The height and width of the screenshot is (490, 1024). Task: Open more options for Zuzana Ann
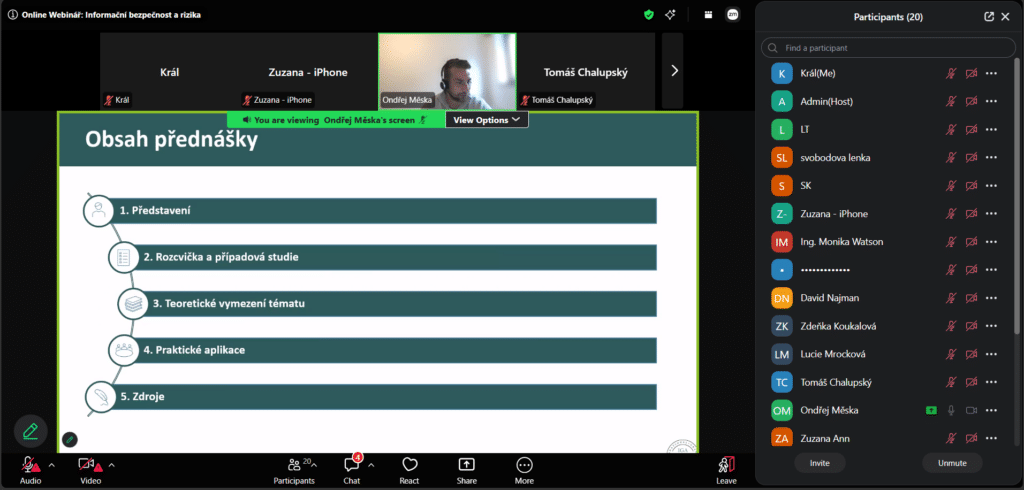[991, 438]
